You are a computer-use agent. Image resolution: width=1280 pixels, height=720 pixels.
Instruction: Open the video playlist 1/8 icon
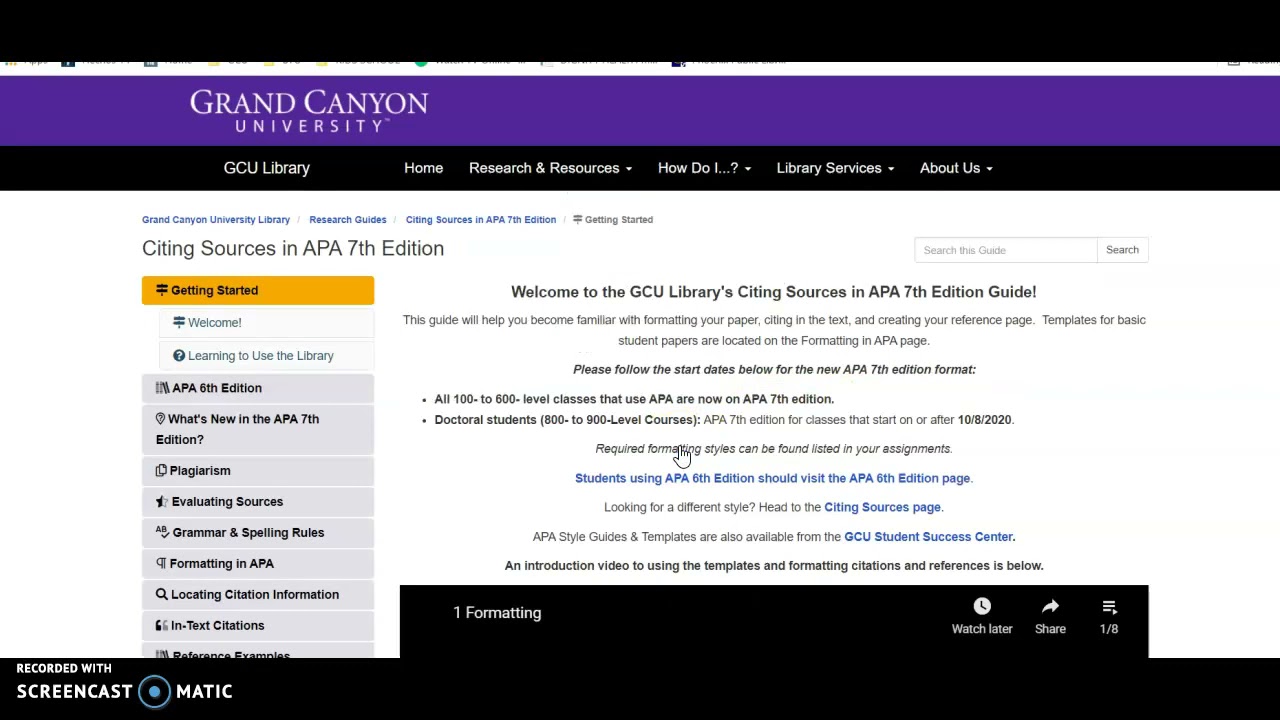(x=1109, y=606)
